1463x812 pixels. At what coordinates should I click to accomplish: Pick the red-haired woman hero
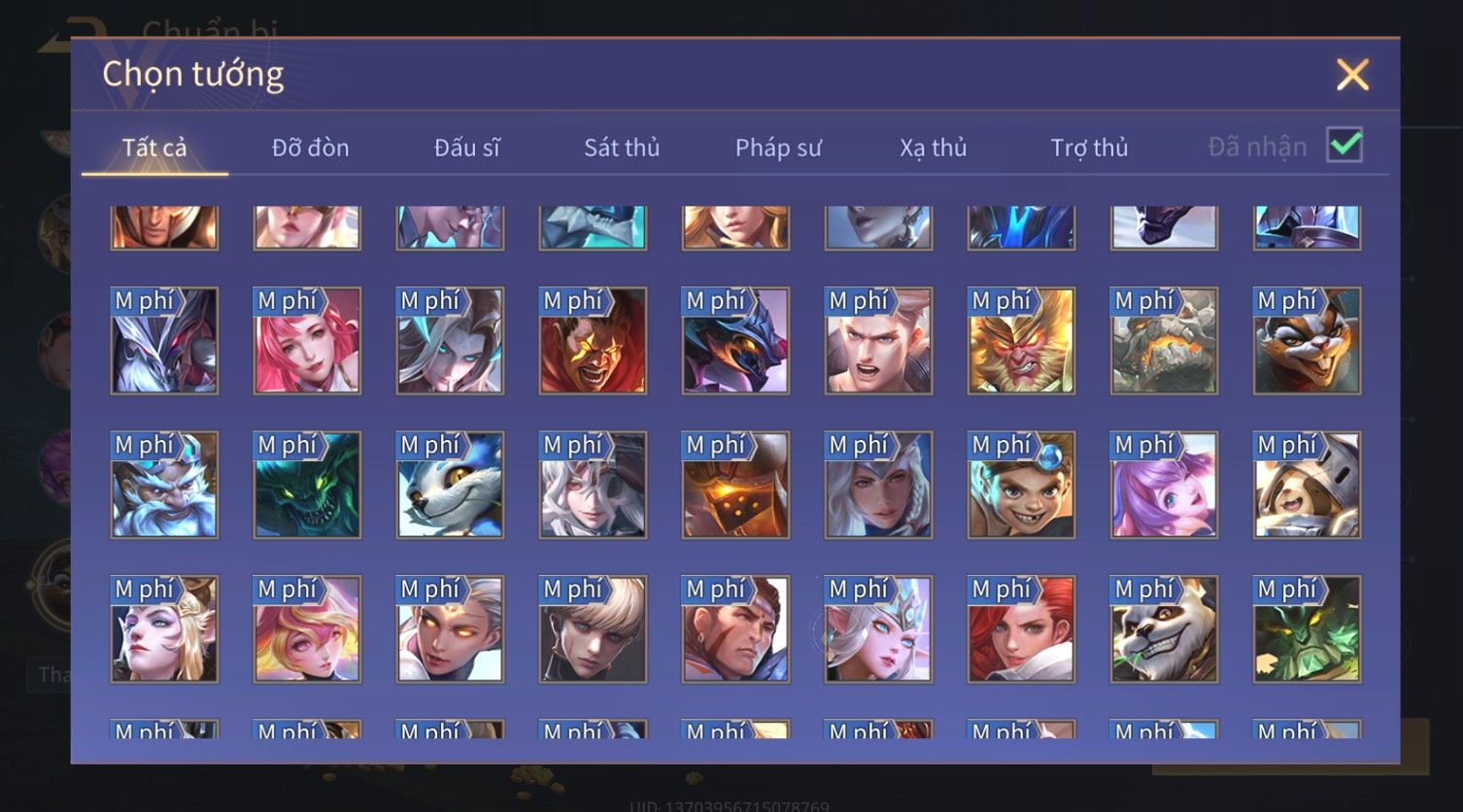click(x=1021, y=629)
